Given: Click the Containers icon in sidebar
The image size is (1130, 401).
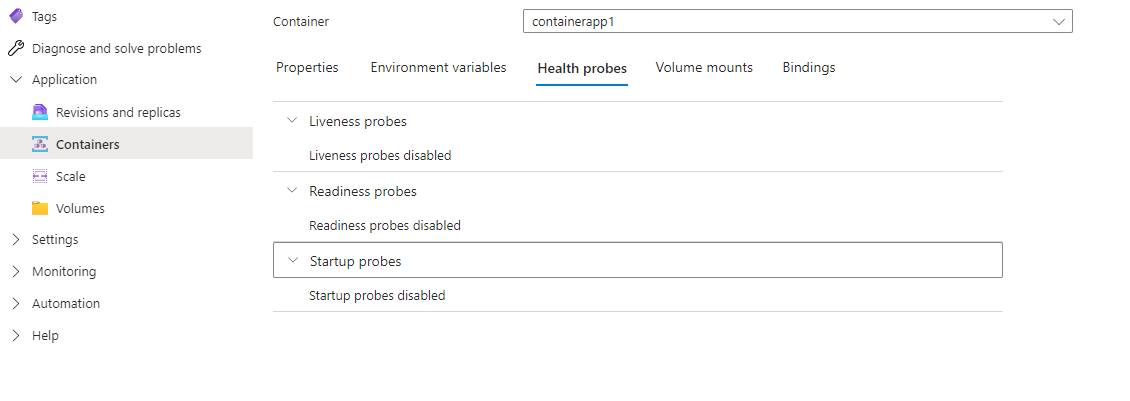Looking at the screenshot, I should (x=40, y=144).
